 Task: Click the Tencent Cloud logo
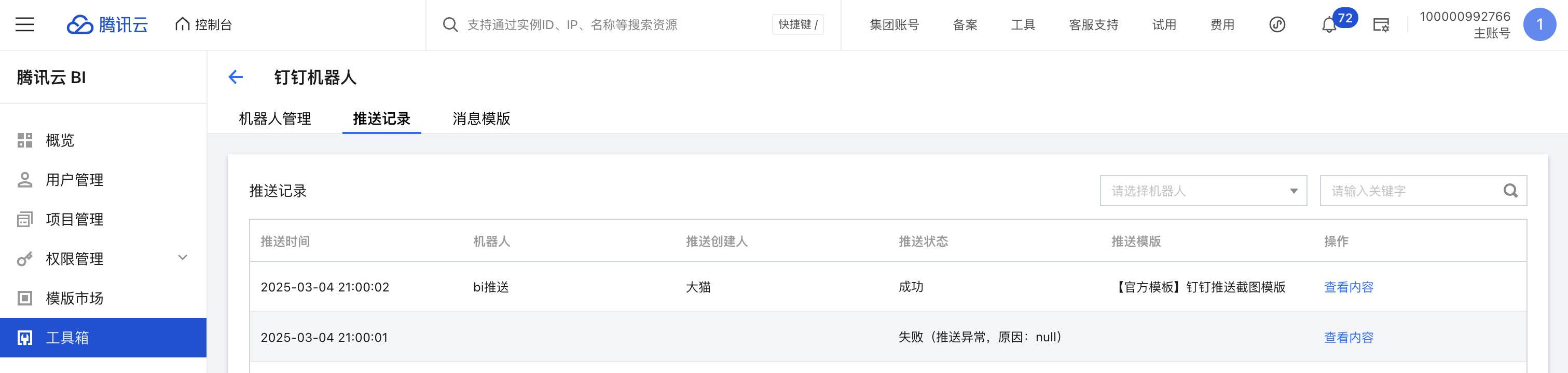(x=107, y=24)
